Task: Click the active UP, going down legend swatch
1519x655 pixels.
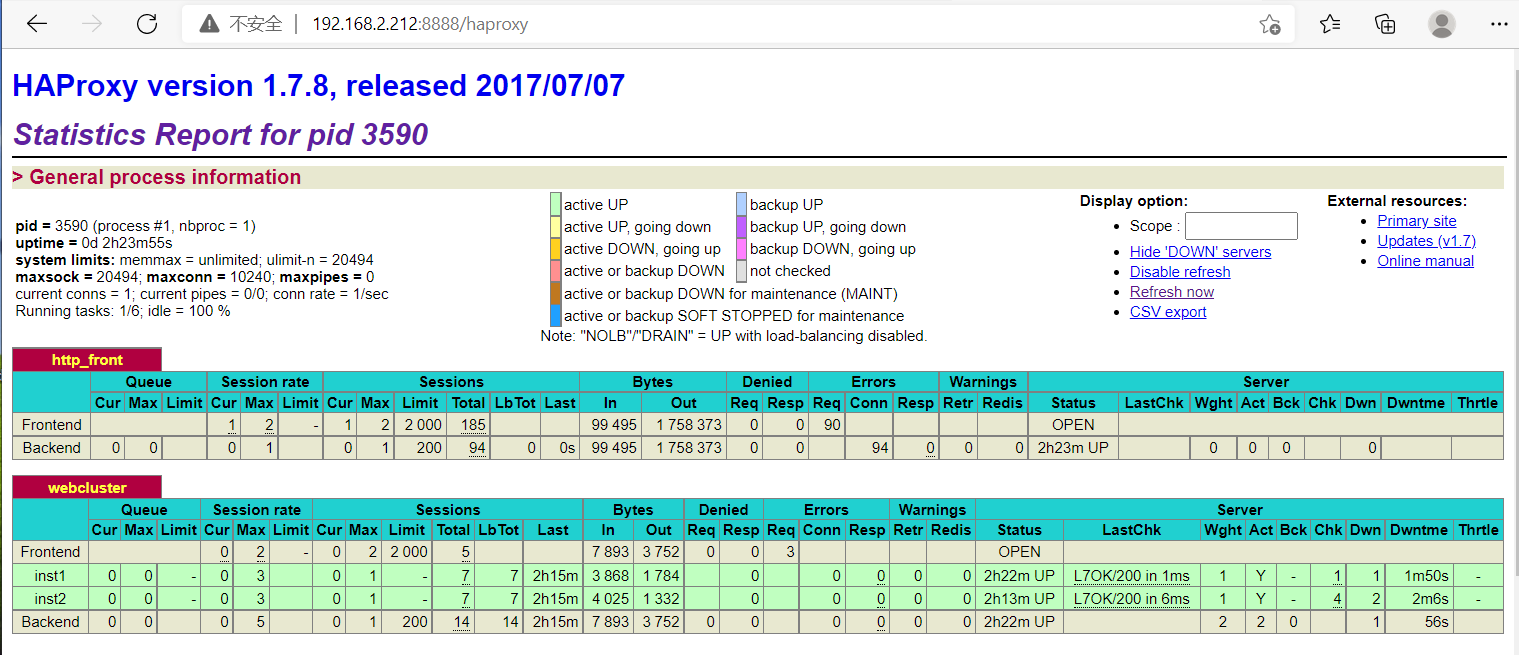Action: coord(555,226)
